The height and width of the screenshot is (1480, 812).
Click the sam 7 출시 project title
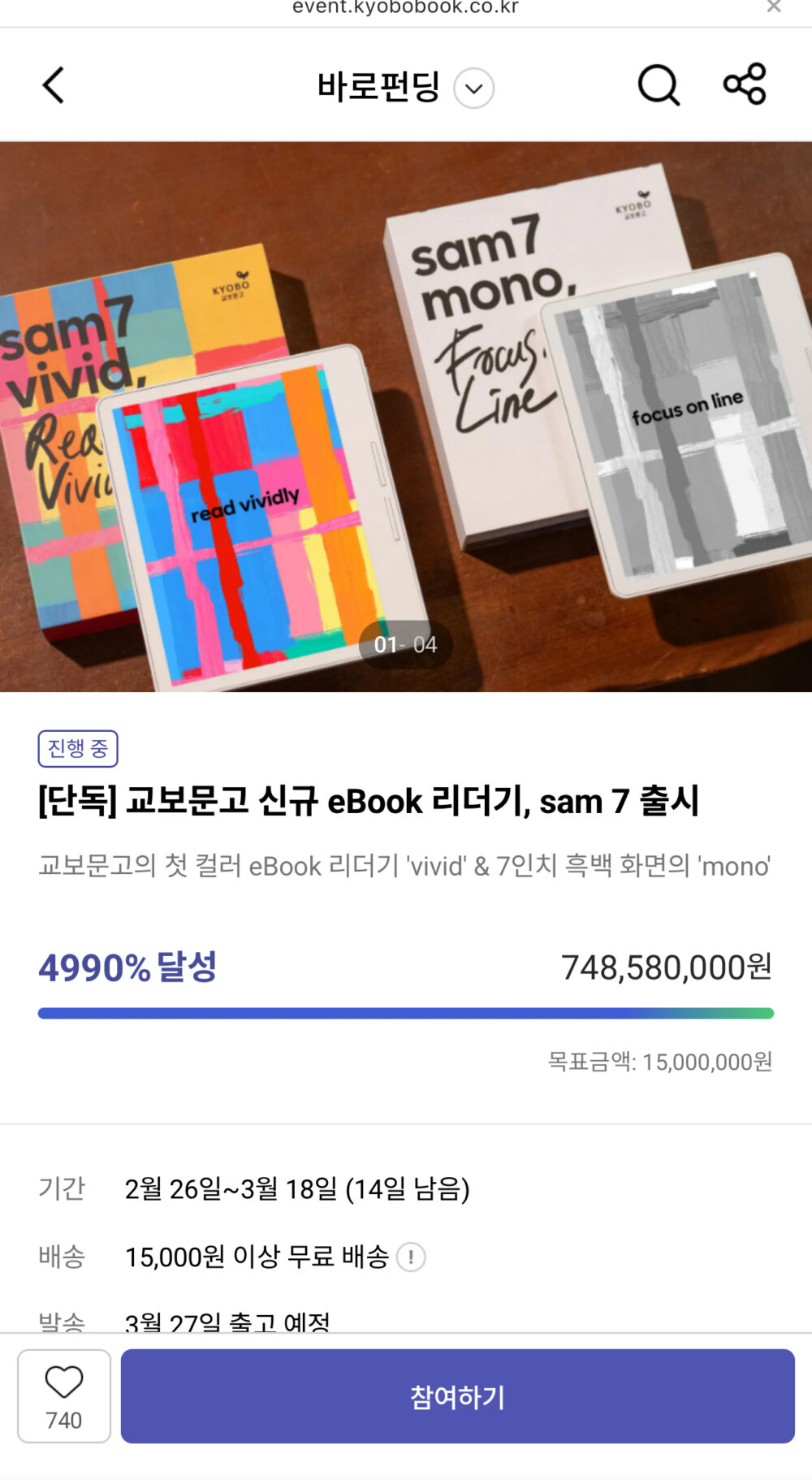tap(369, 801)
